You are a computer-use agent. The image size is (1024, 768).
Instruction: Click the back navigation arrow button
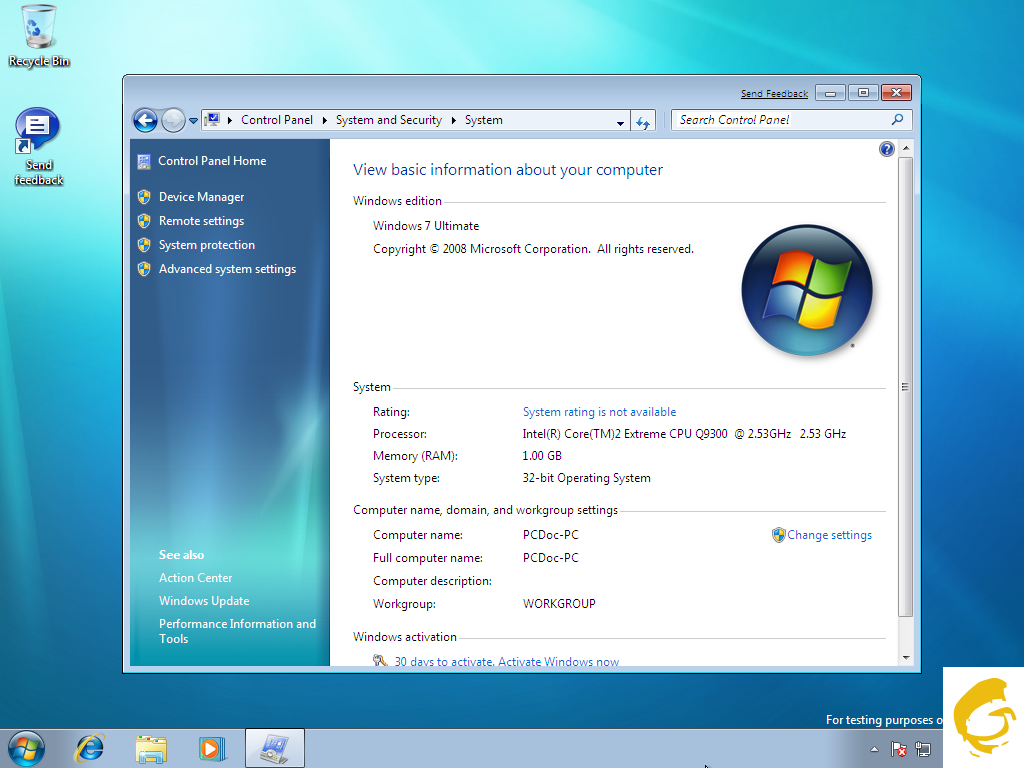click(146, 120)
